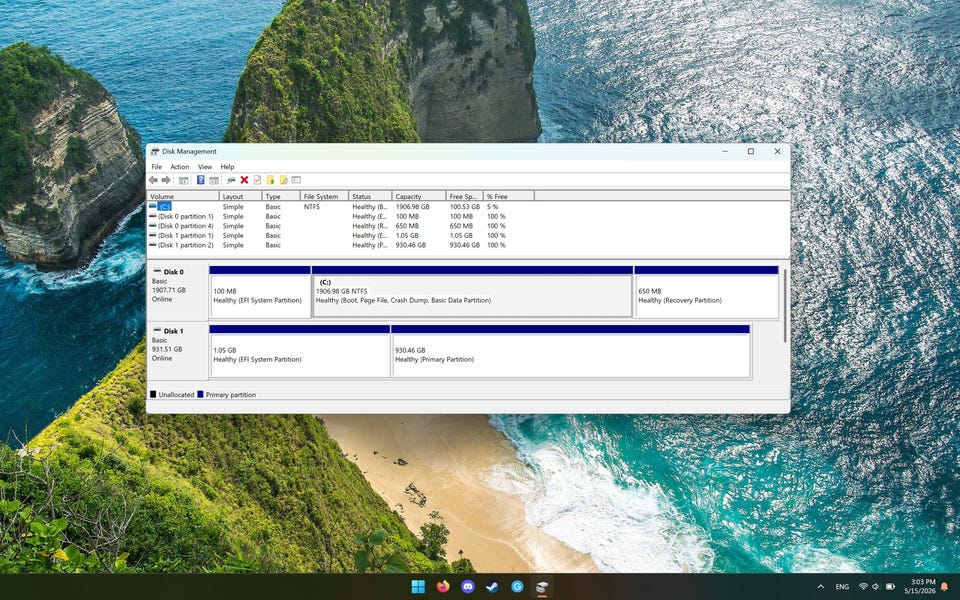960x600 pixels.
Task: Open Wi-Fi network status icon
Action: [x=863, y=587]
